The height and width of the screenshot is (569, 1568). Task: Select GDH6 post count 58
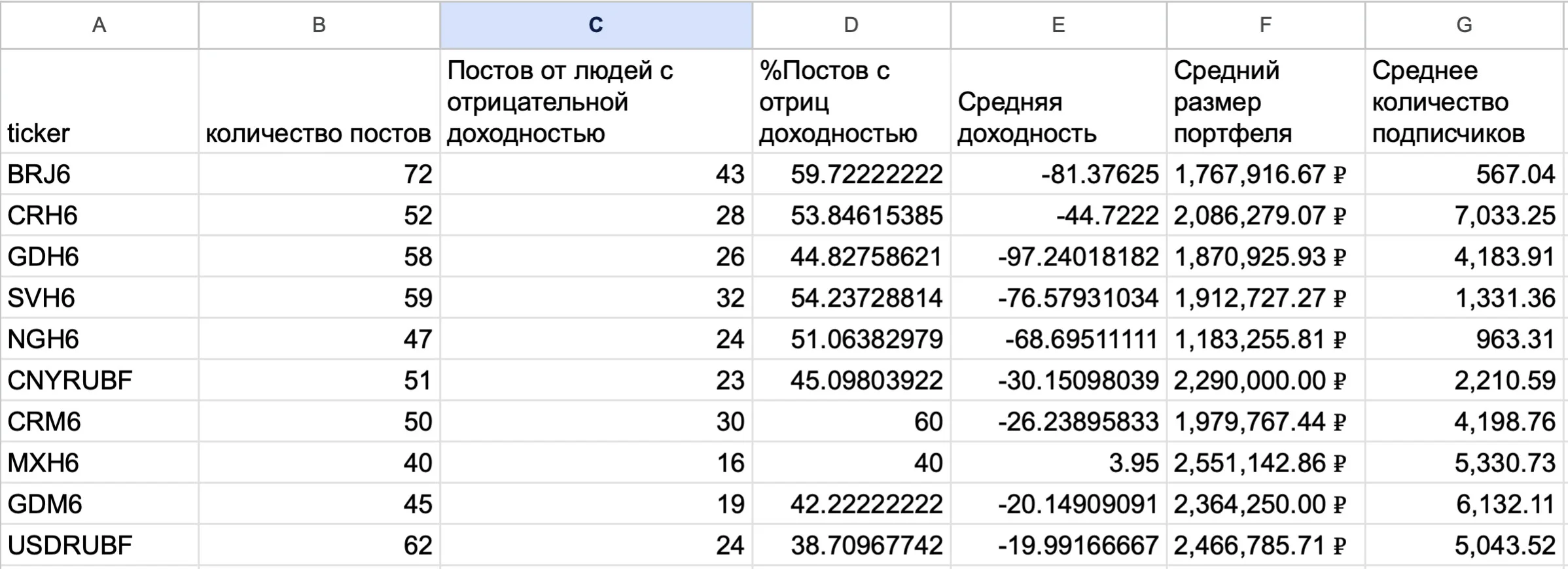[319, 256]
